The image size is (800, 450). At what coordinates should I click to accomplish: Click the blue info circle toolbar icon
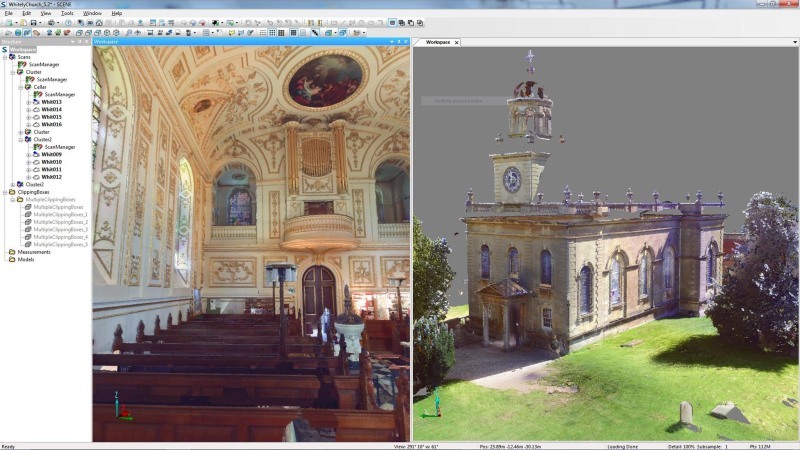point(68,23)
